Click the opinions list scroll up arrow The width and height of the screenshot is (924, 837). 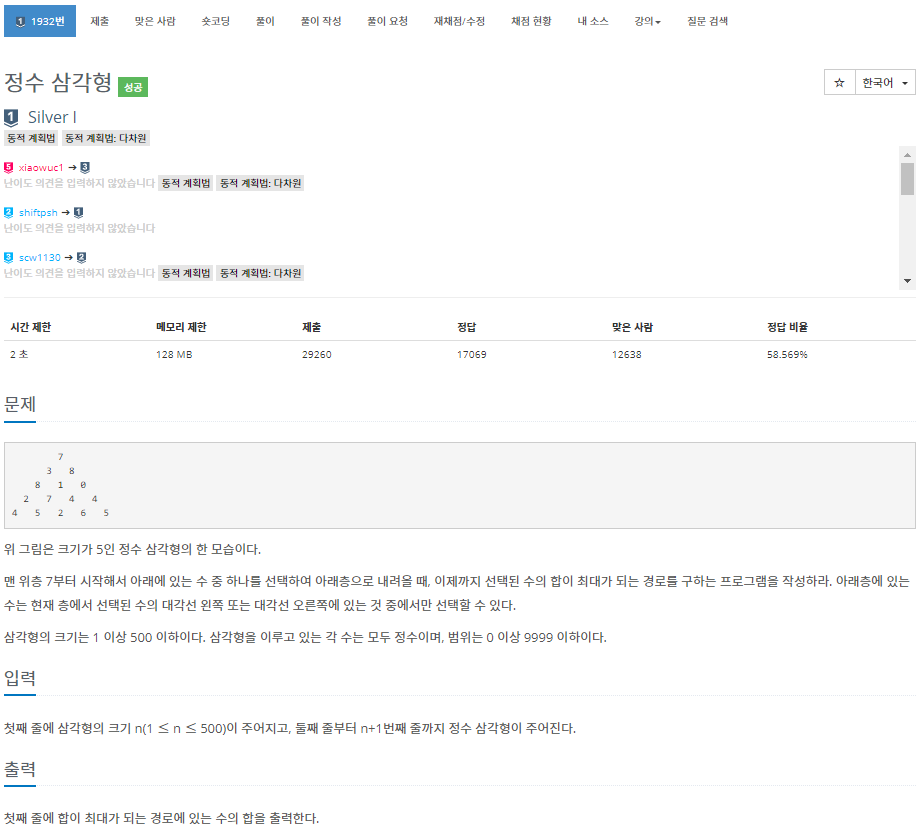point(908,155)
